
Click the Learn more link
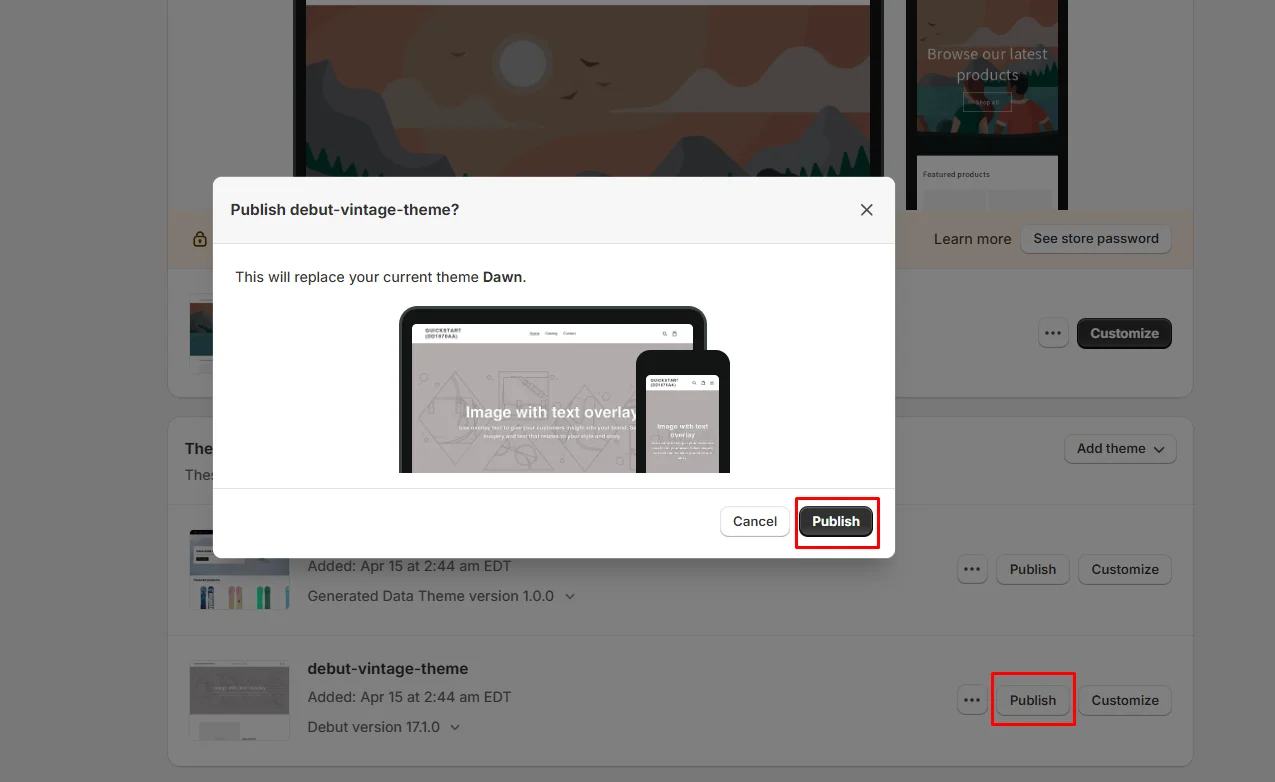972,239
